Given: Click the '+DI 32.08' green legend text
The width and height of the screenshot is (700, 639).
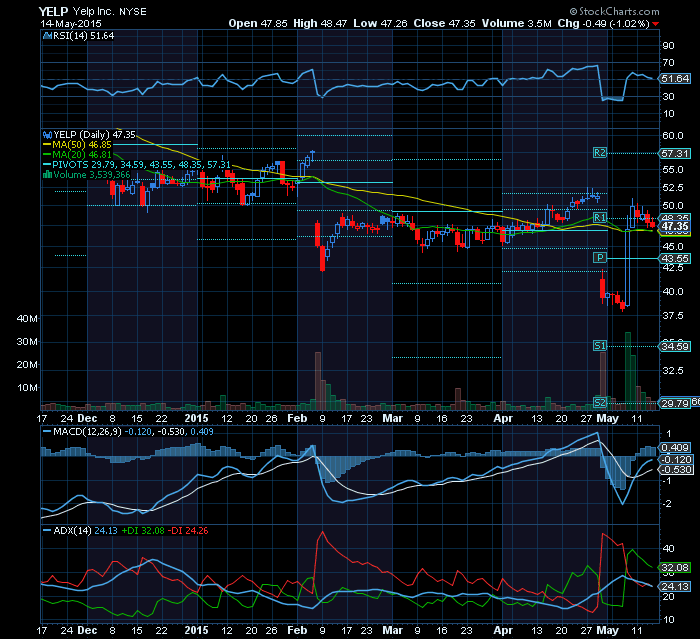Looking at the screenshot, I should tap(143, 531).
